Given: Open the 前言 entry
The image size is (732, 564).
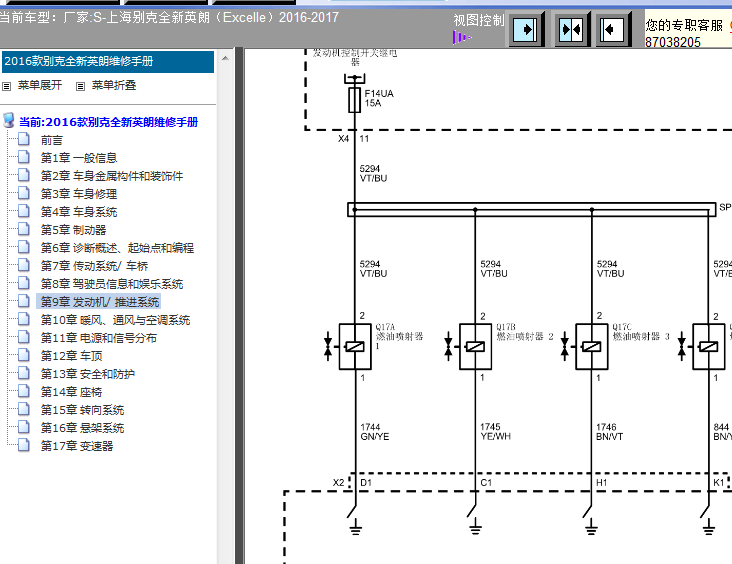Looking at the screenshot, I should coord(51,140).
